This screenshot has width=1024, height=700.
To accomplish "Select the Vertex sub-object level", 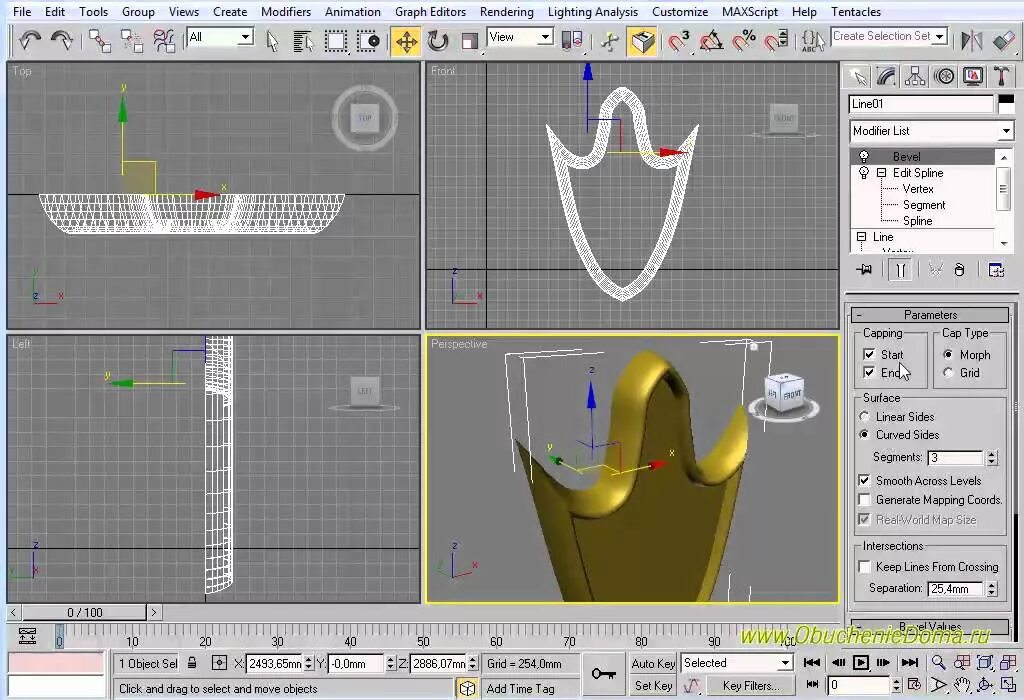I will pos(918,189).
